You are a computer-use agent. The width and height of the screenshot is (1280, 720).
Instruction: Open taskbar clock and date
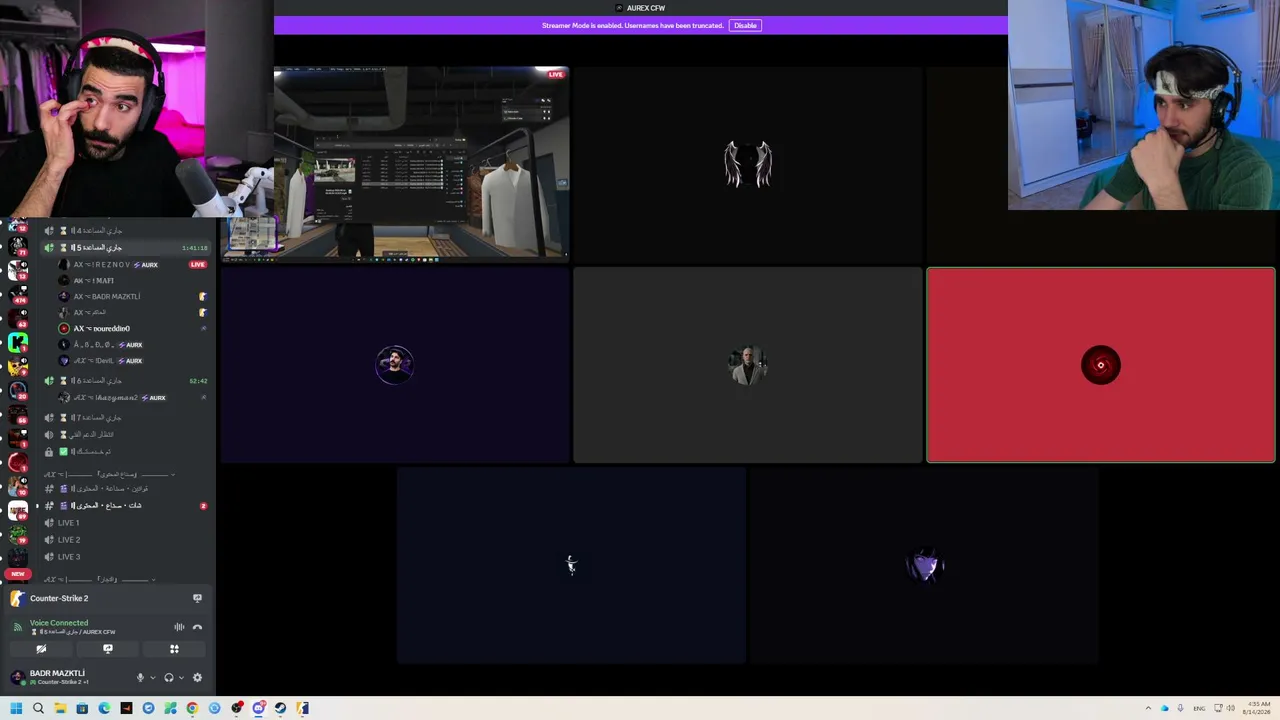1258,708
